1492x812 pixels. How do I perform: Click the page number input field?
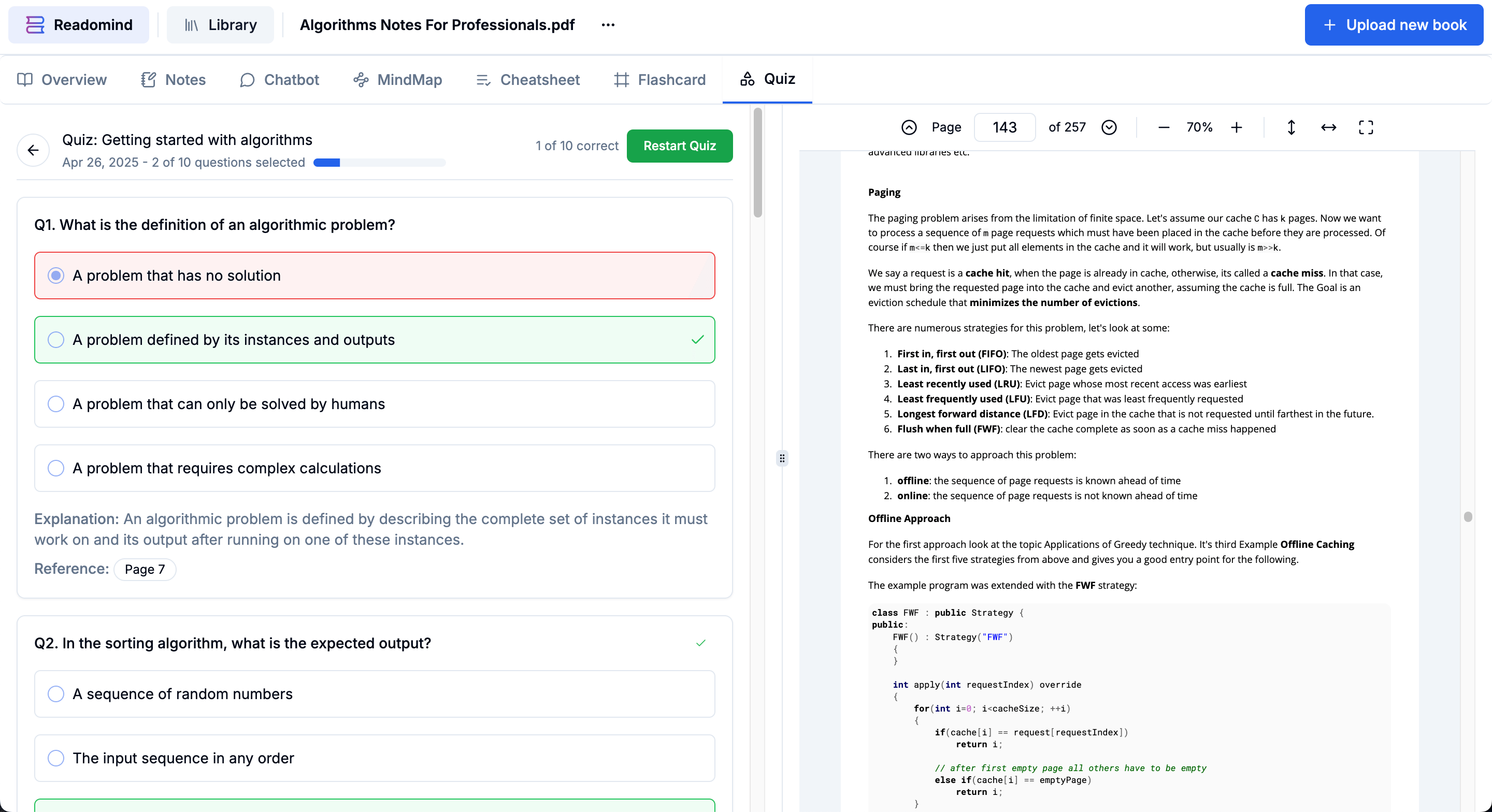coord(1005,127)
